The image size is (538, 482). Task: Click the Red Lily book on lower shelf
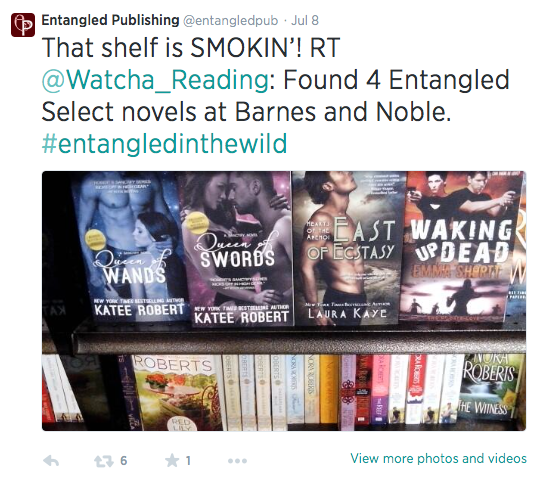point(176,393)
